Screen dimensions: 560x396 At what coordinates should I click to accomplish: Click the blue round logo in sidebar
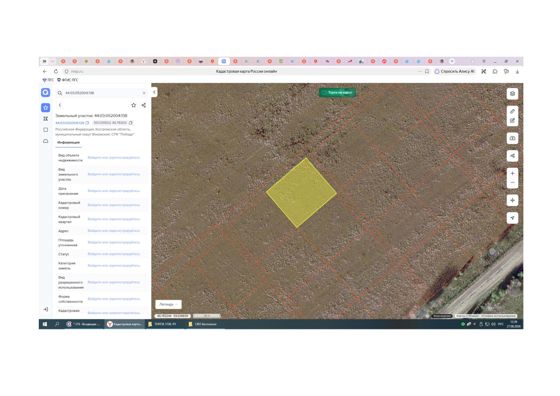(46, 92)
